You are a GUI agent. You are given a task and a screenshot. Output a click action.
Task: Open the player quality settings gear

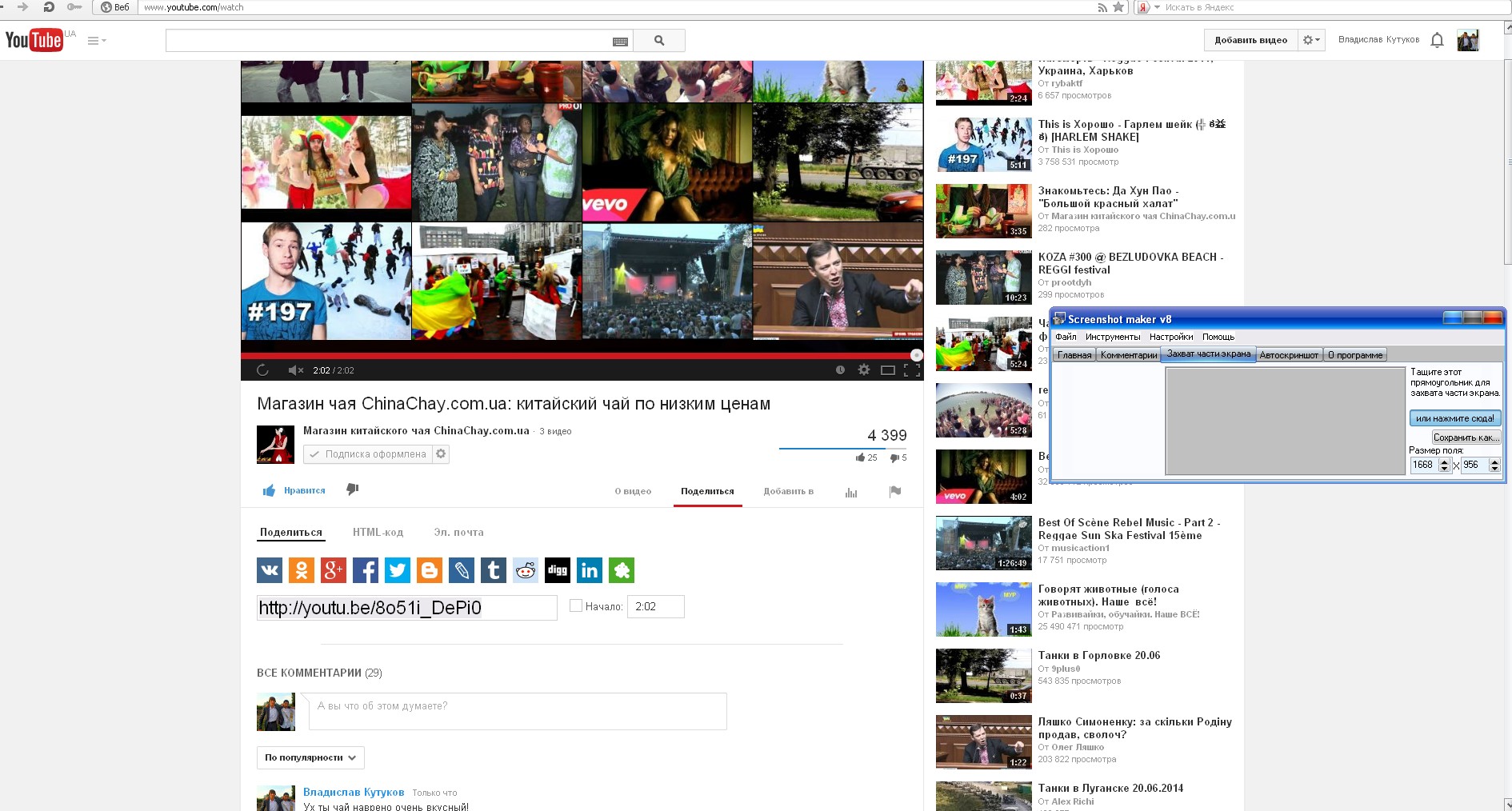click(x=864, y=370)
